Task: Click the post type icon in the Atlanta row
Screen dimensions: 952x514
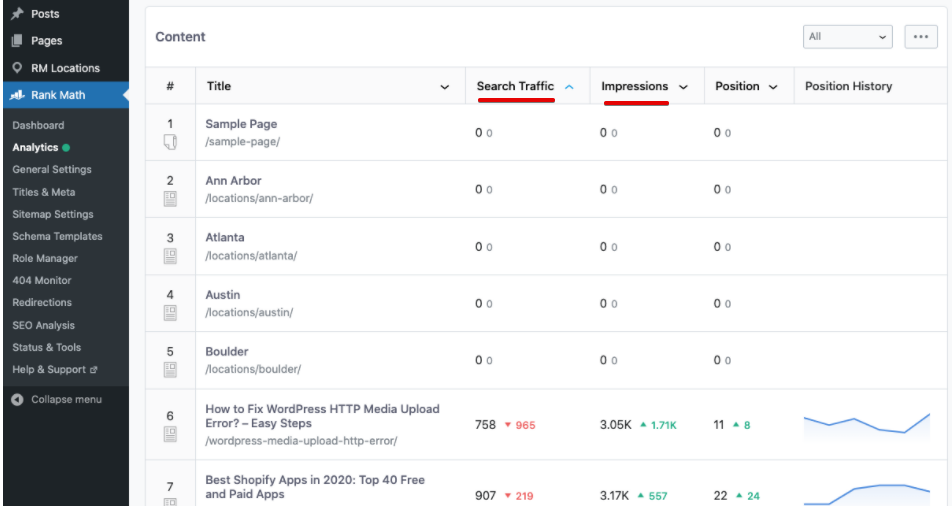Action: (x=170, y=256)
